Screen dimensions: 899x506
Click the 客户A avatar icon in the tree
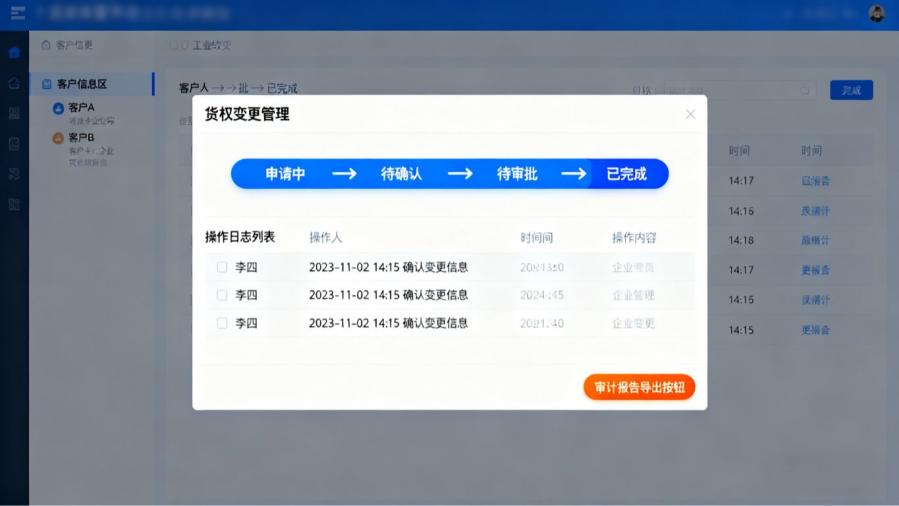(58, 108)
